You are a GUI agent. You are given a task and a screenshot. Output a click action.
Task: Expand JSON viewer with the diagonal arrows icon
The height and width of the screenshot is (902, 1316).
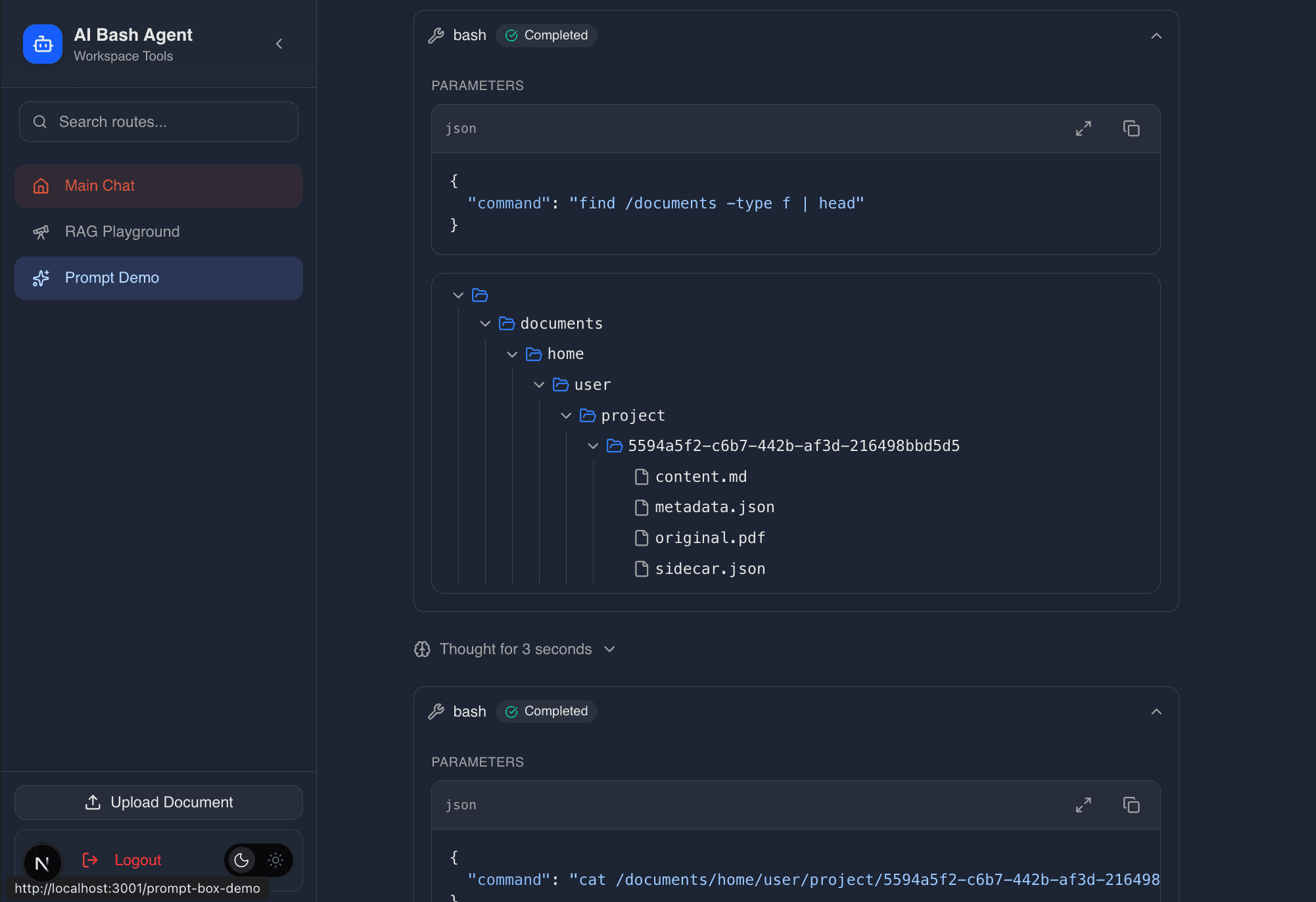pos(1084,128)
